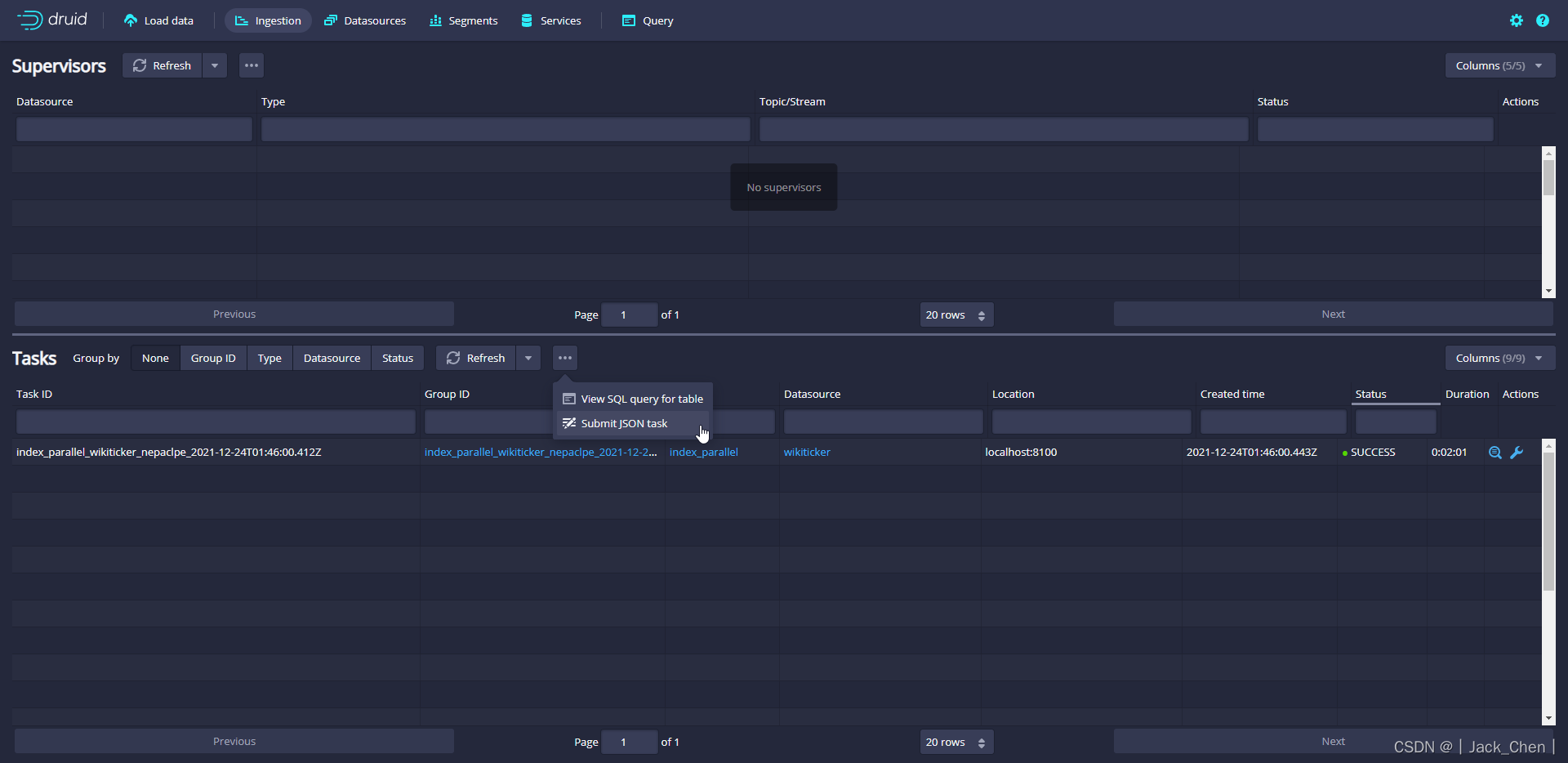Expand Supervisors refresh interval dropdown

[x=214, y=65]
